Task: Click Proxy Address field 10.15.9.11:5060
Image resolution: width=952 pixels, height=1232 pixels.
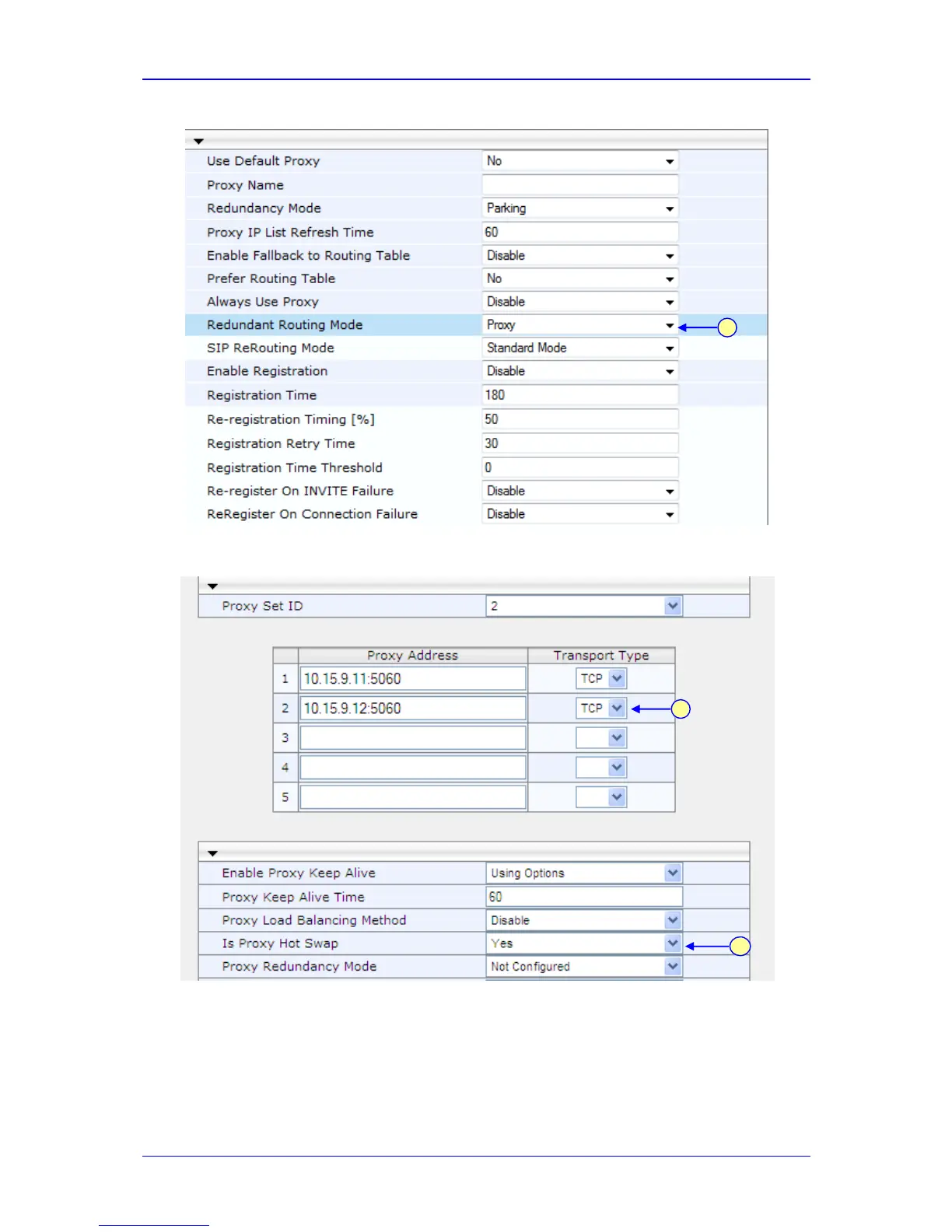Action: pyautogui.click(x=413, y=679)
